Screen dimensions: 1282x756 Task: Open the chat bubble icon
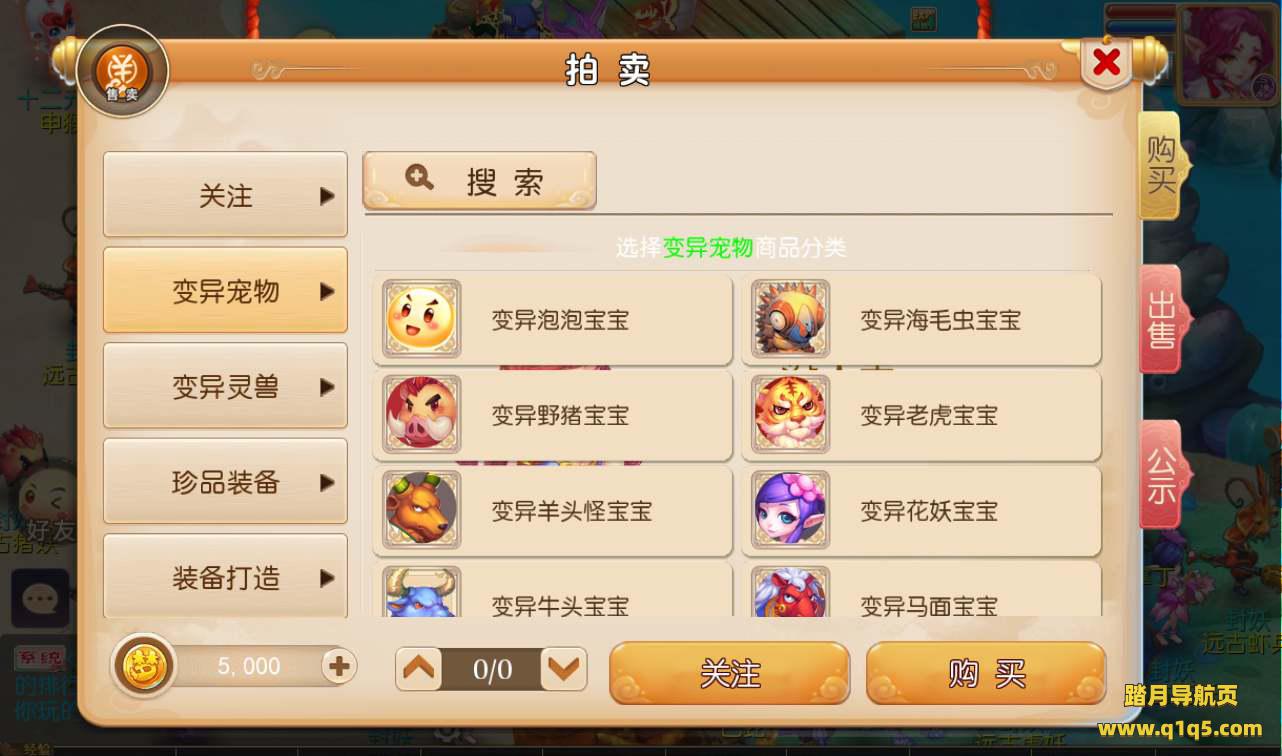click(x=40, y=599)
